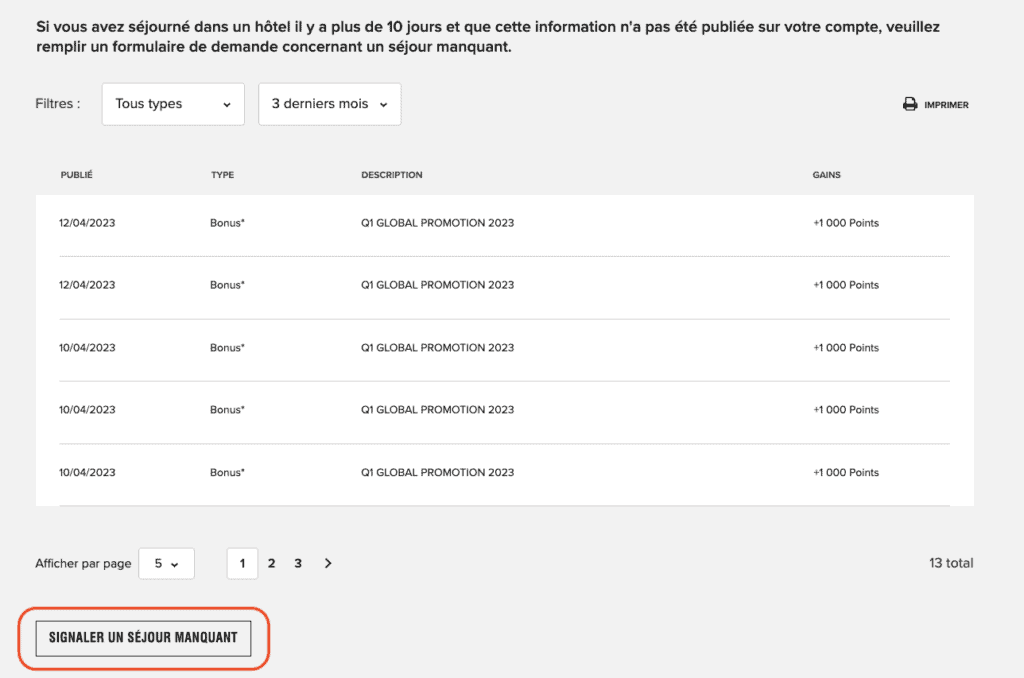Open the Afficher par page count dropdown
The image size is (1024, 678).
point(166,563)
